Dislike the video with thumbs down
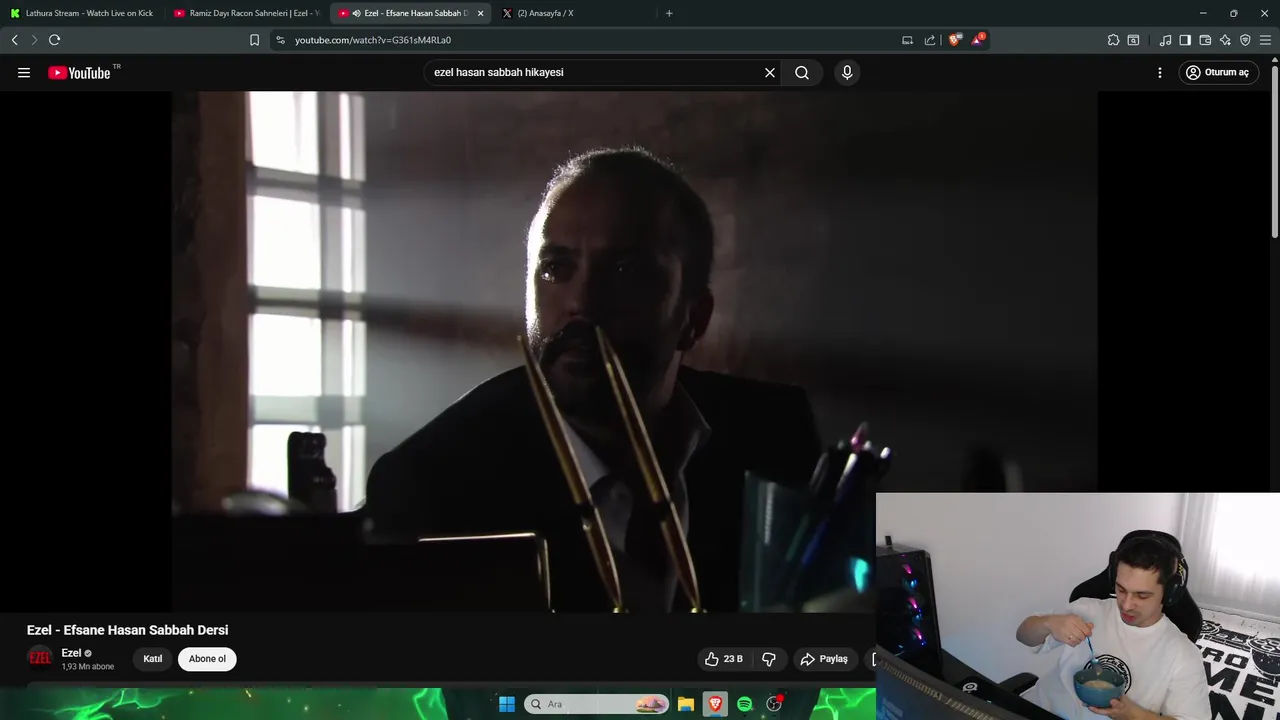 click(x=769, y=659)
